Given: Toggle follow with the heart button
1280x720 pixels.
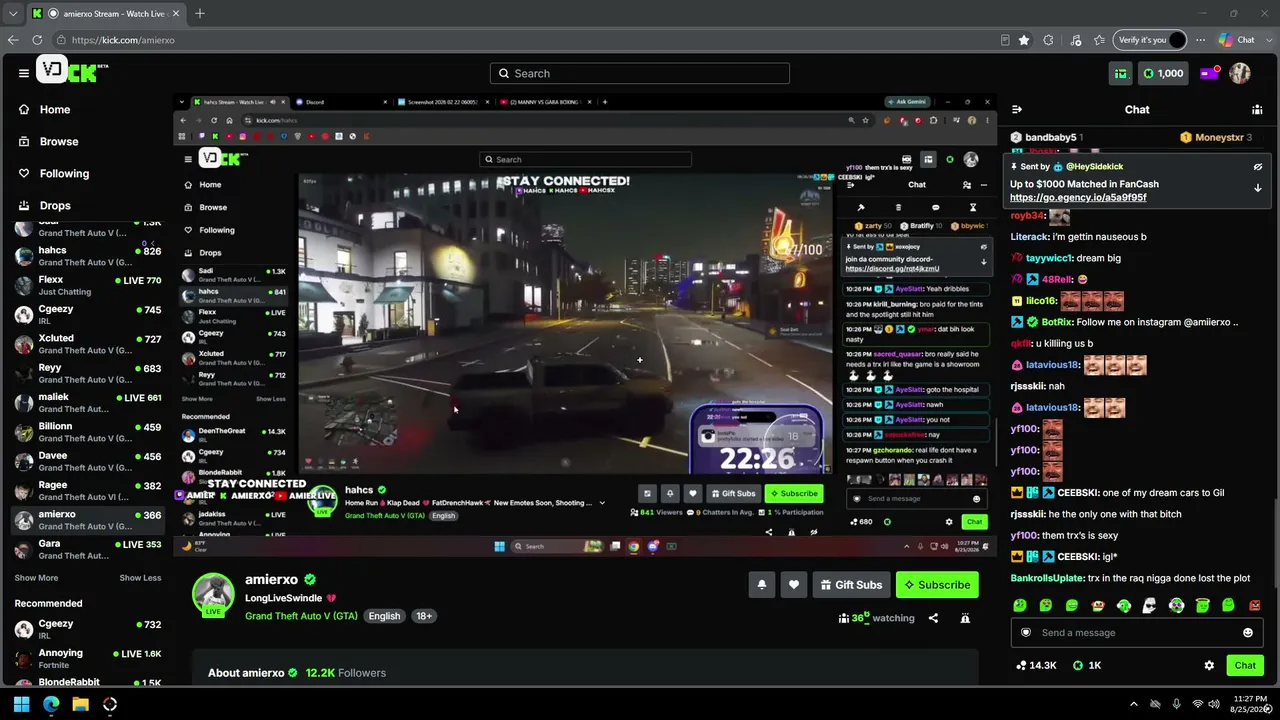Looking at the screenshot, I should tap(794, 585).
